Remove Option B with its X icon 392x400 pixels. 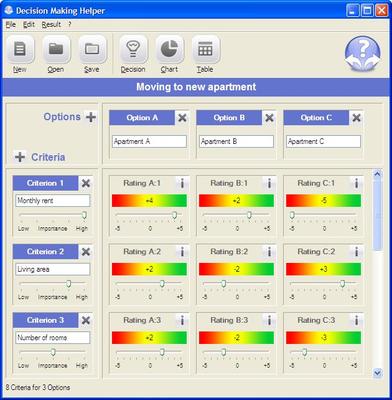269,118
